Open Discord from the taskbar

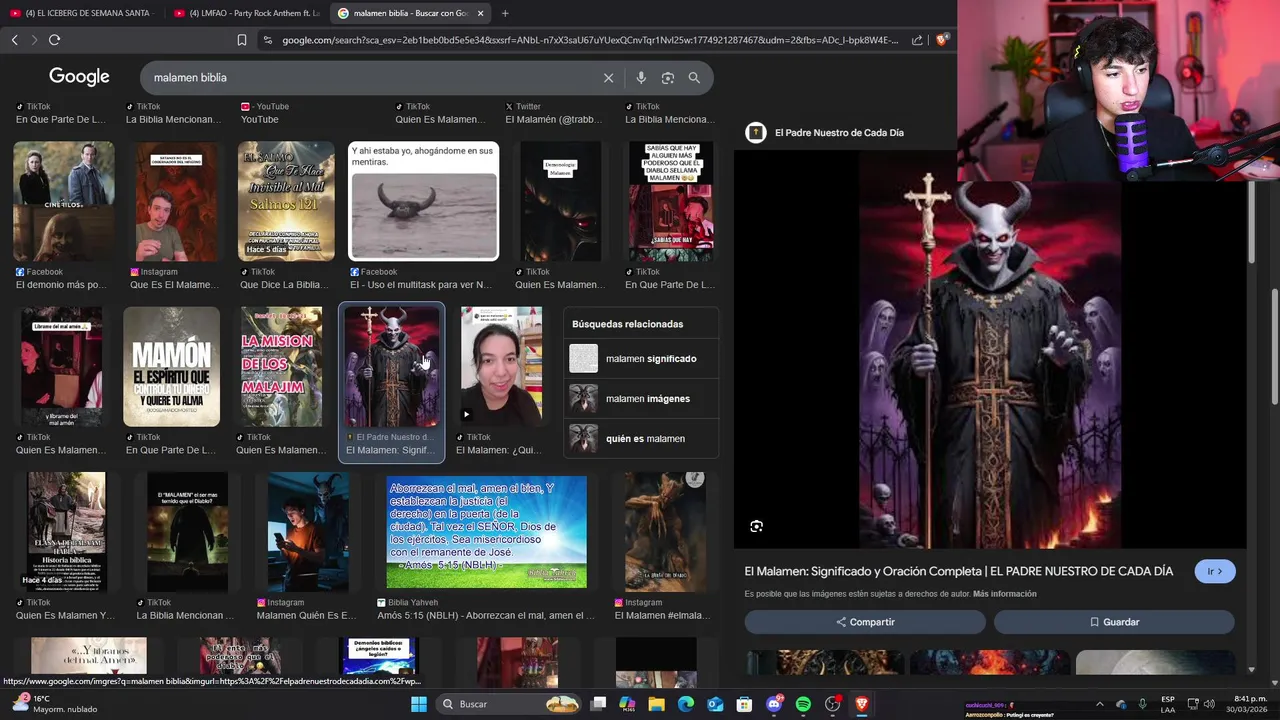point(774,704)
